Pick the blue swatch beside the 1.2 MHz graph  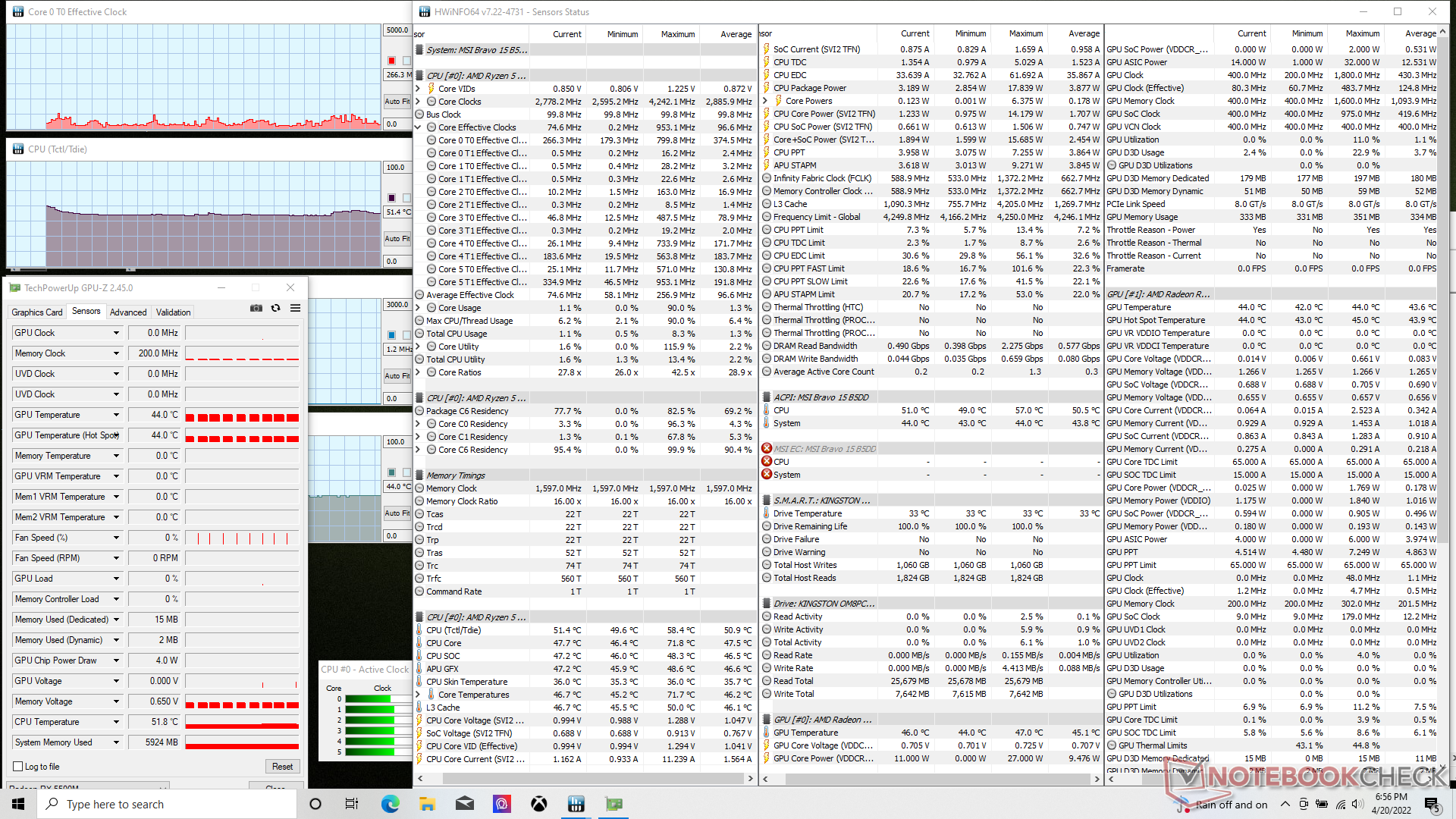point(391,335)
